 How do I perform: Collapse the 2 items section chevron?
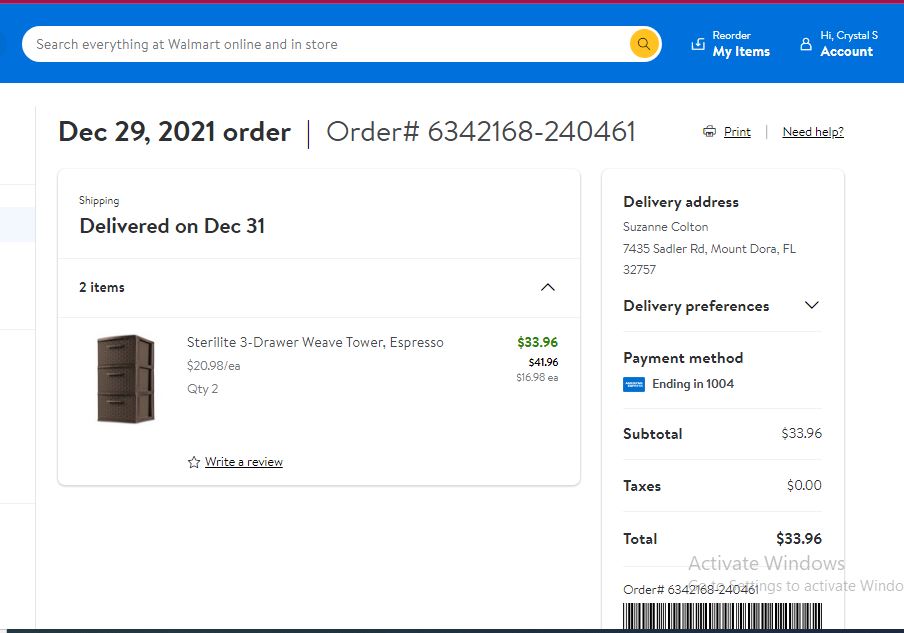tap(548, 287)
